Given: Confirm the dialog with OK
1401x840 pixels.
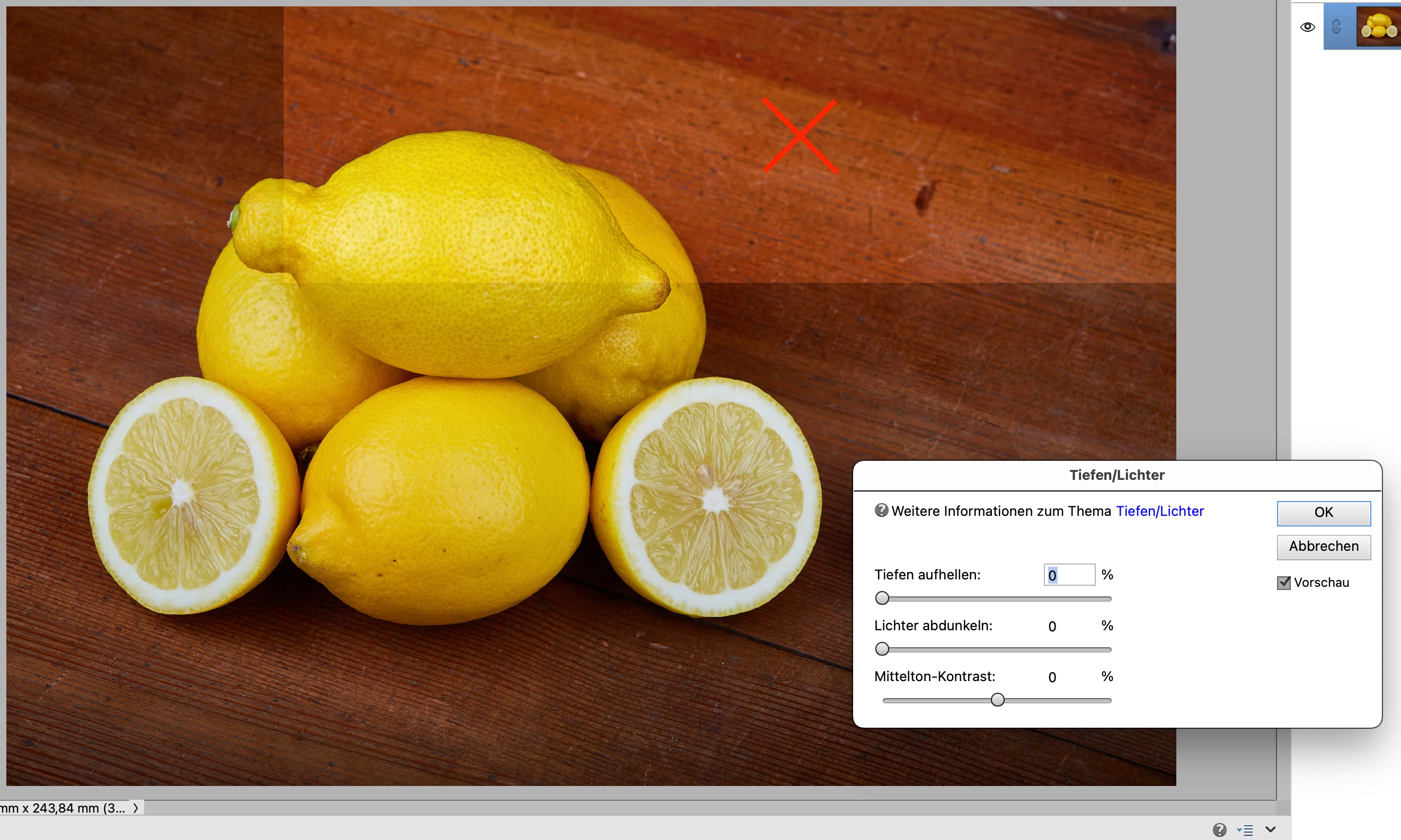Looking at the screenshot, I should point(1324,512).
